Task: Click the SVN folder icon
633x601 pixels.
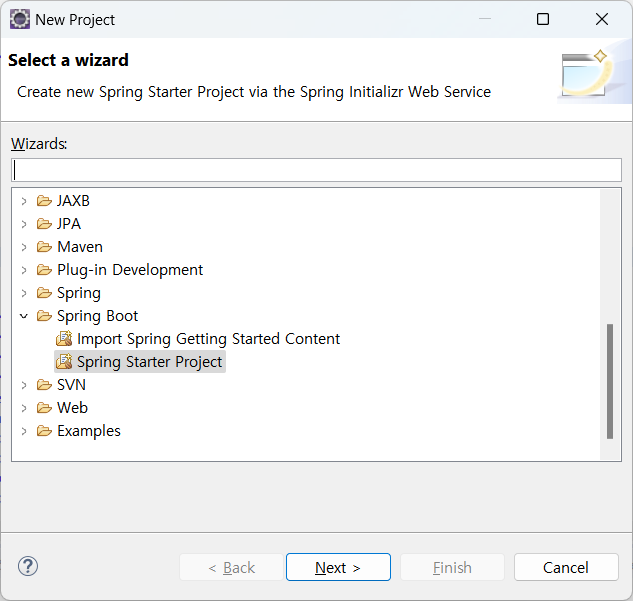Action: (x=44, y=385)
